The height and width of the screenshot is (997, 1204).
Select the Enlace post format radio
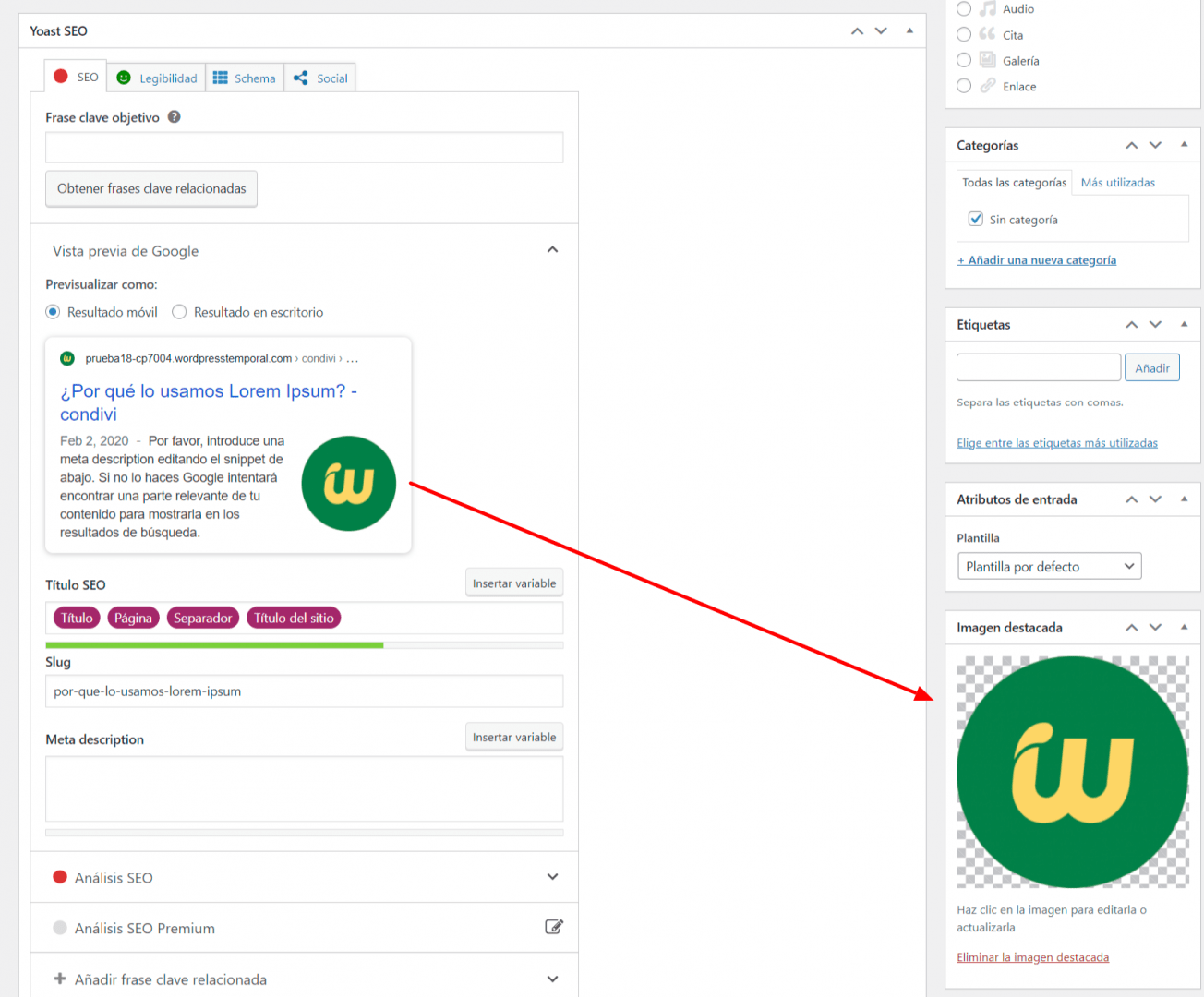964,86
